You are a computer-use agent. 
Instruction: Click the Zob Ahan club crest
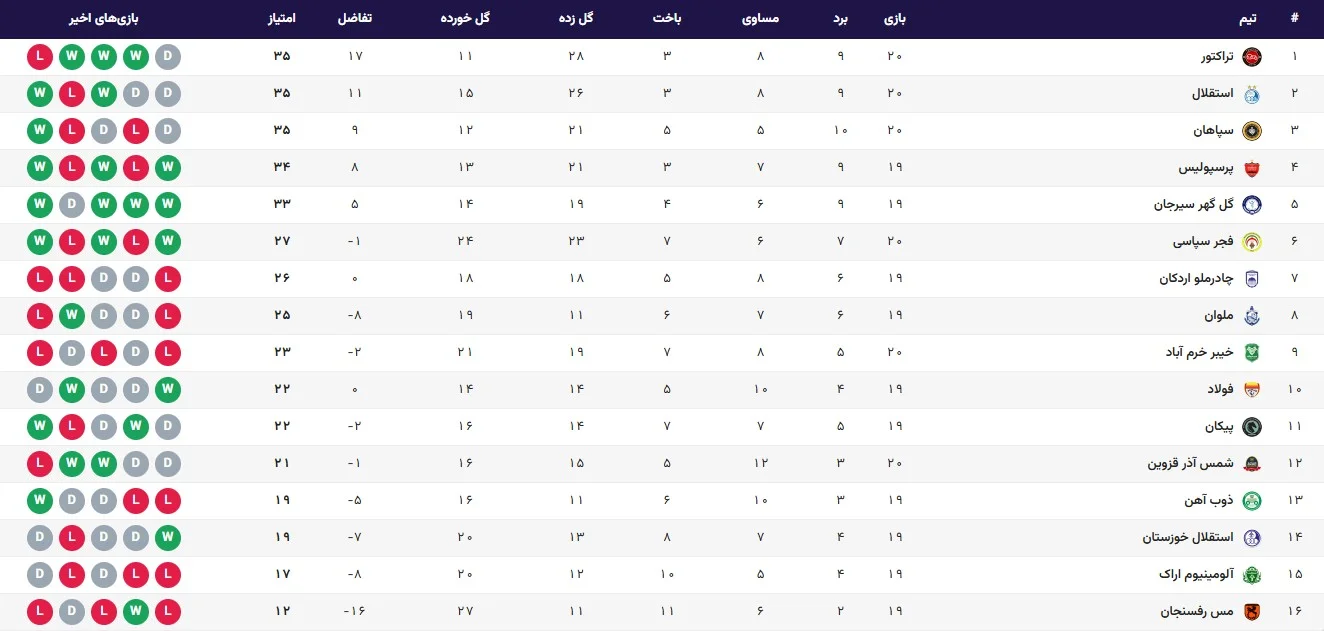tap(1251, 500)
